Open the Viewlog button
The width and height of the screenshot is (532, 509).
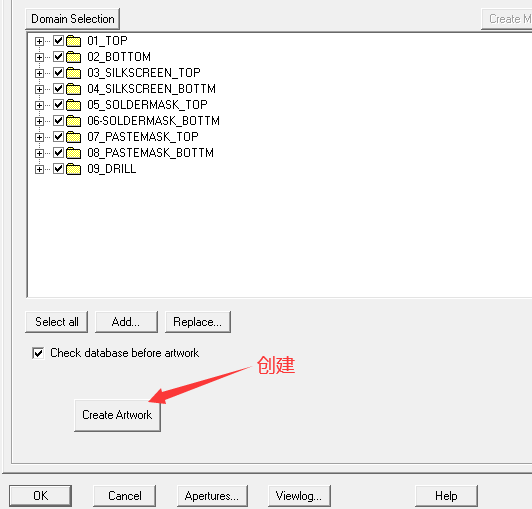click(x=299, y=496)
